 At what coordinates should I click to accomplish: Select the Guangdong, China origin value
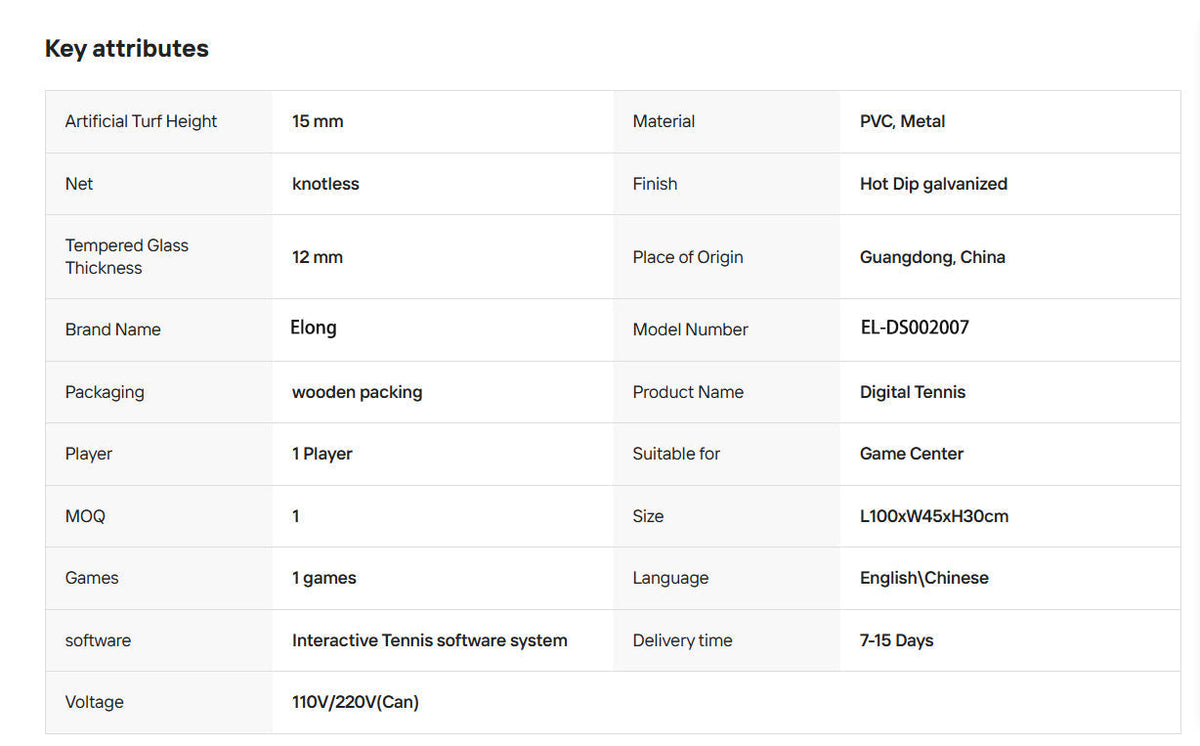[933, 257]
